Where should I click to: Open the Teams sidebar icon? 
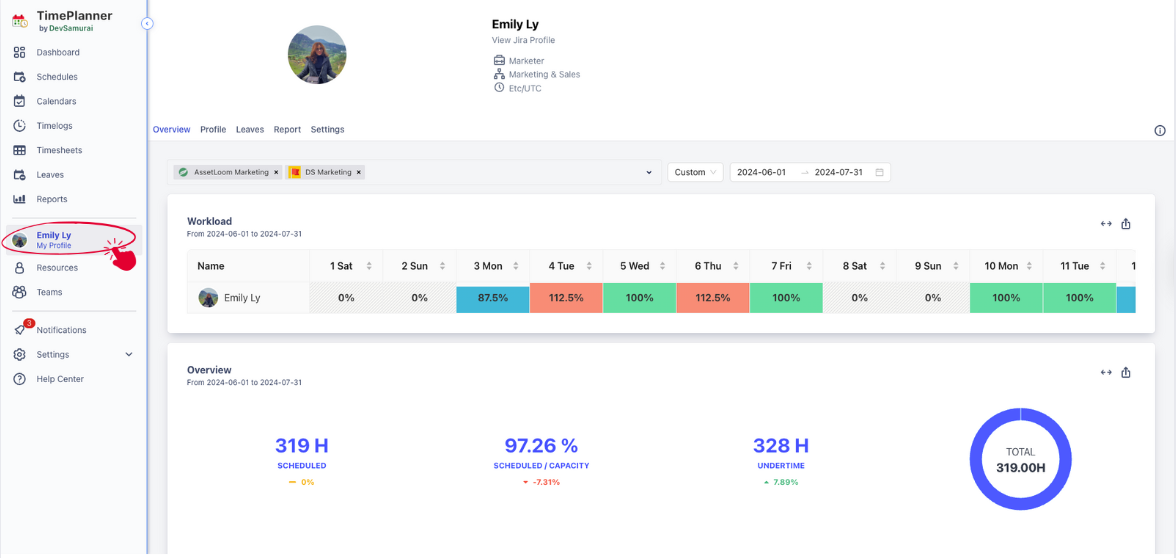[19, 292]
